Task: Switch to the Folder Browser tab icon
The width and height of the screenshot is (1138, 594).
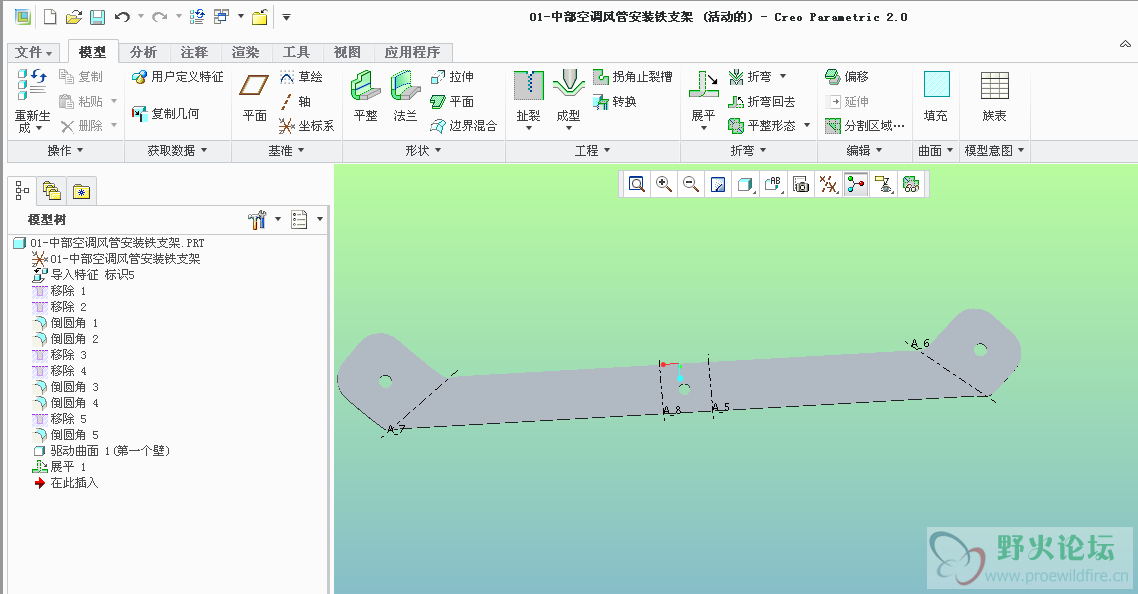Action: coord(52,192)
